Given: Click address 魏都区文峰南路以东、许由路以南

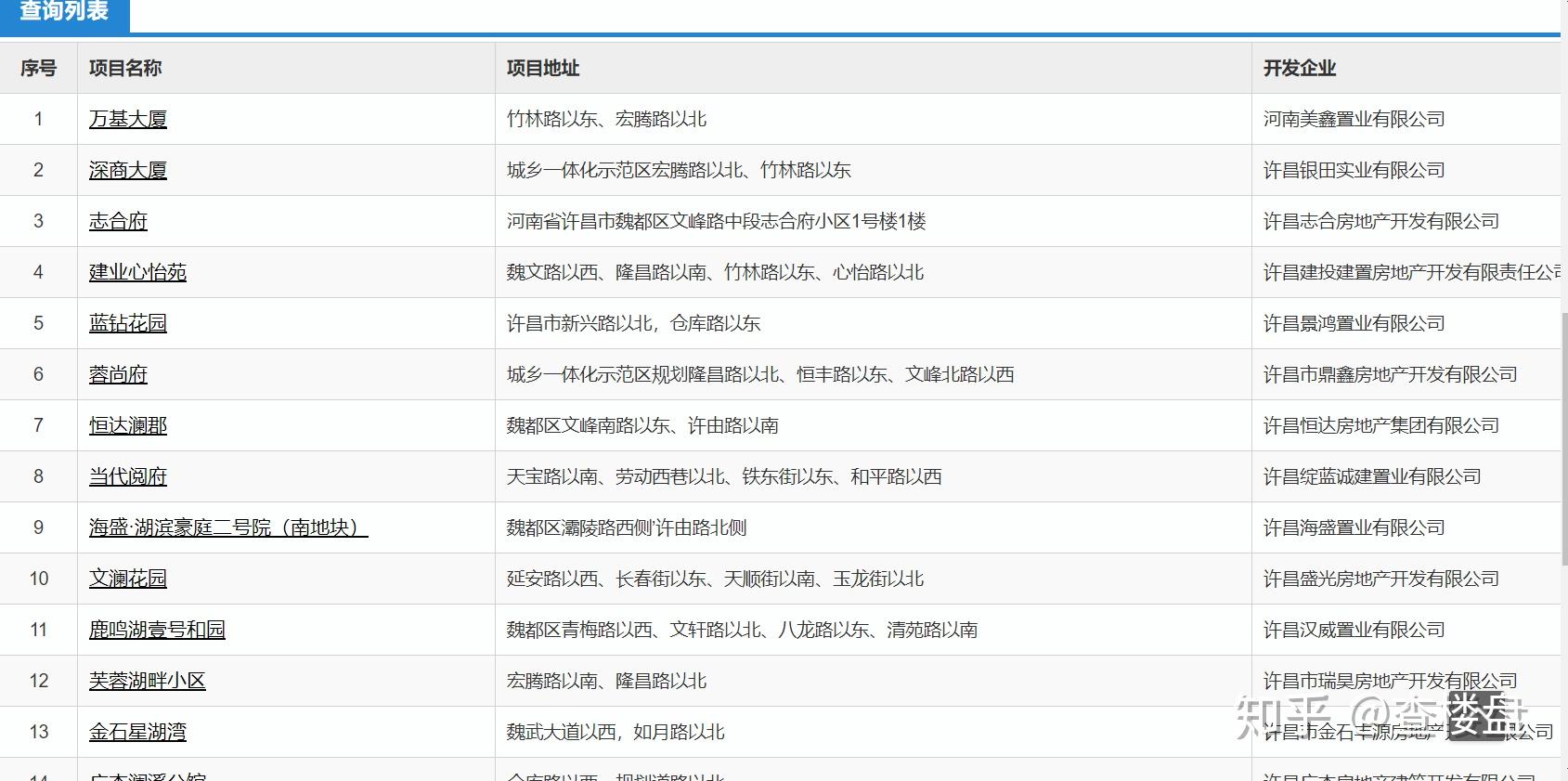Looking at the screenshot, I should 642,425.
